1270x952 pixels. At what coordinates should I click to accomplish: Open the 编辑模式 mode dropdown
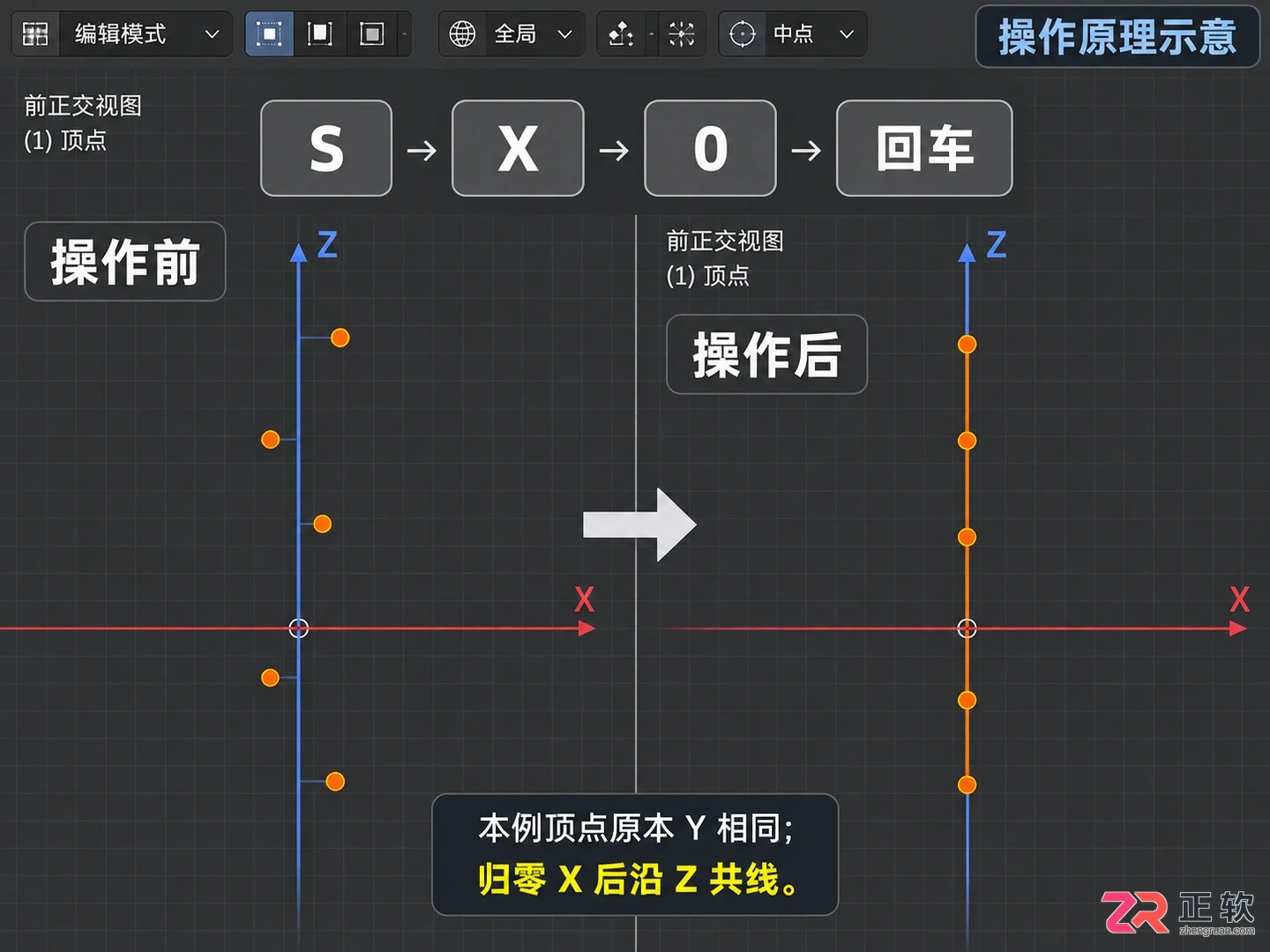146,34
